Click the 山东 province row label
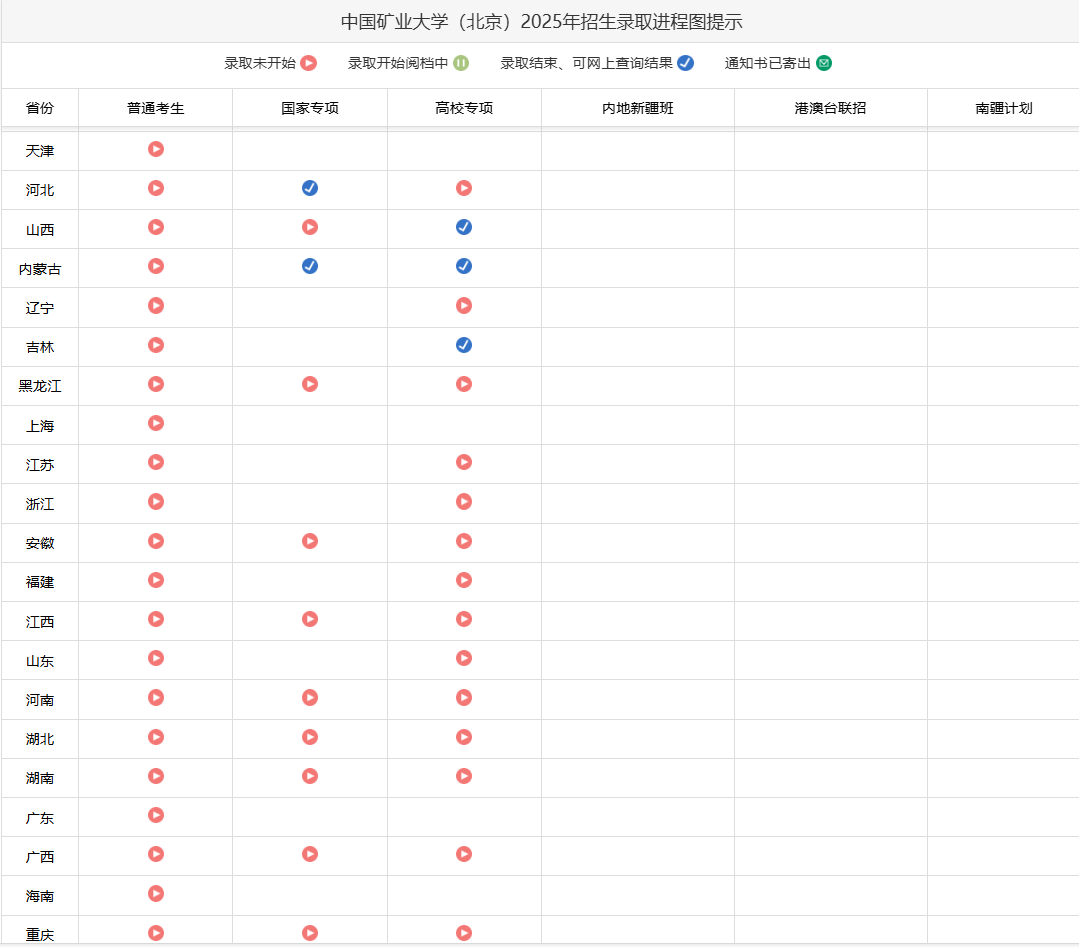The image size is (1079, 947). point(40,661)
